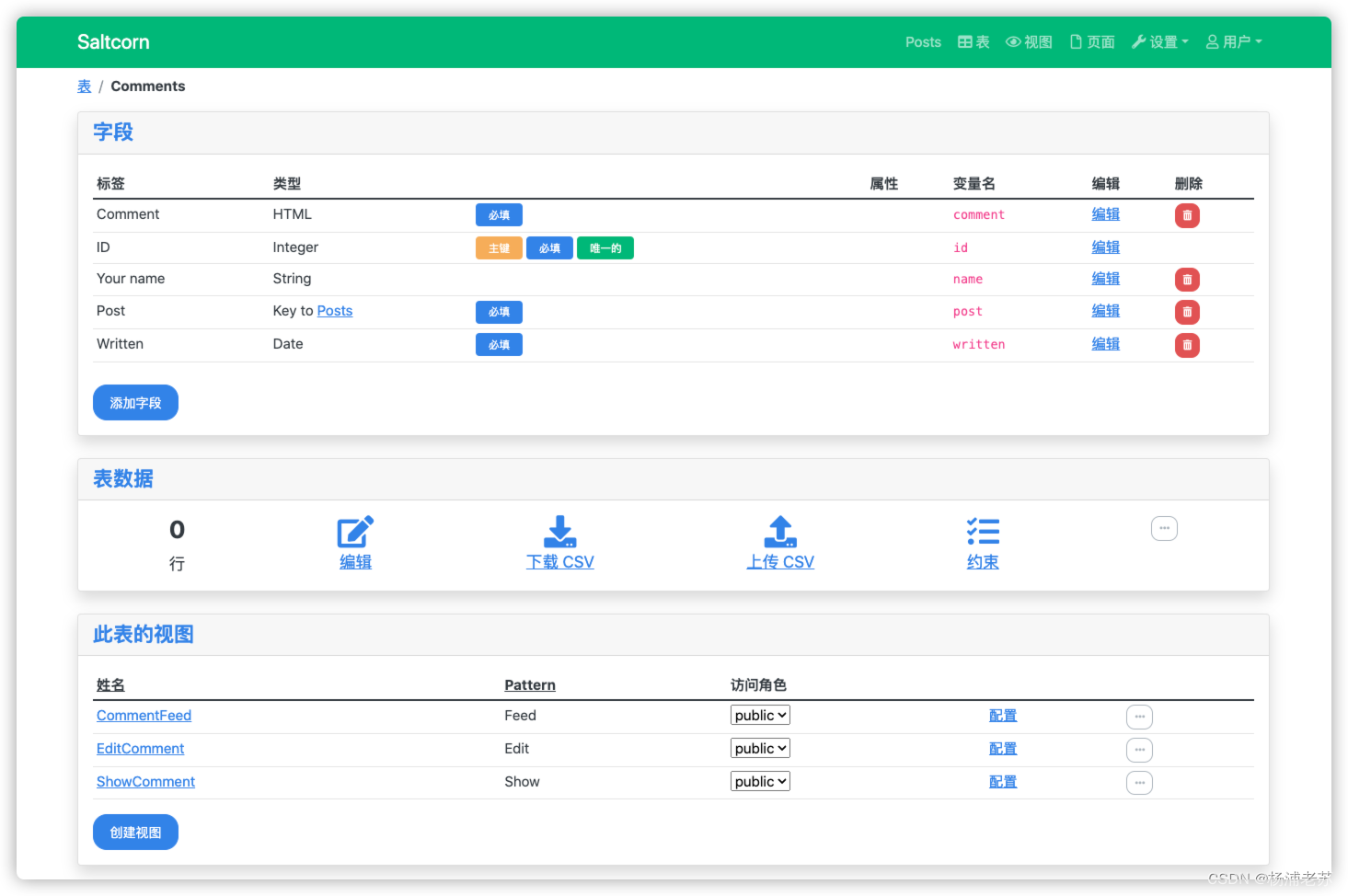Click the edit table data pencil icon
Screen dimensions: 1348x896
[355, 532]
